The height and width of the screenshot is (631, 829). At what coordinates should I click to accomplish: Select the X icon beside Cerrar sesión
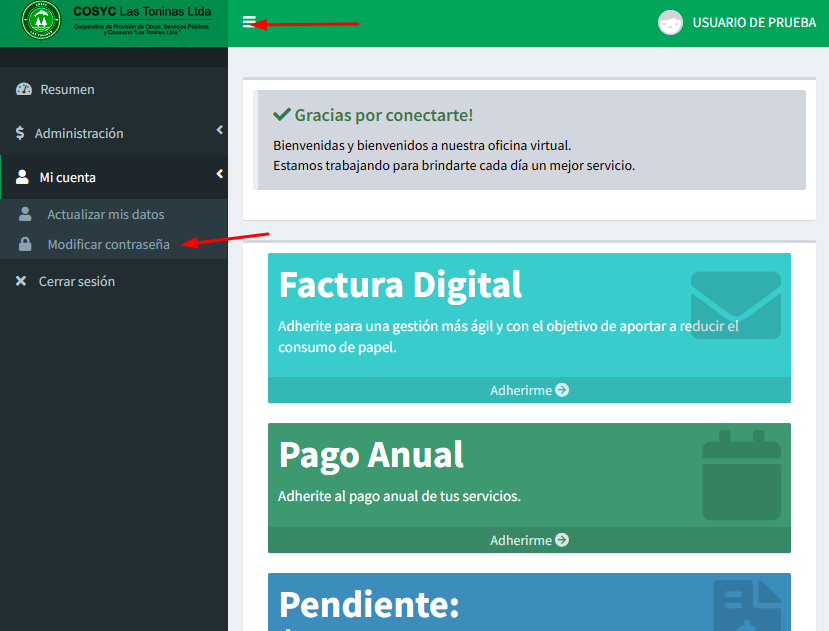coord(21,281)
